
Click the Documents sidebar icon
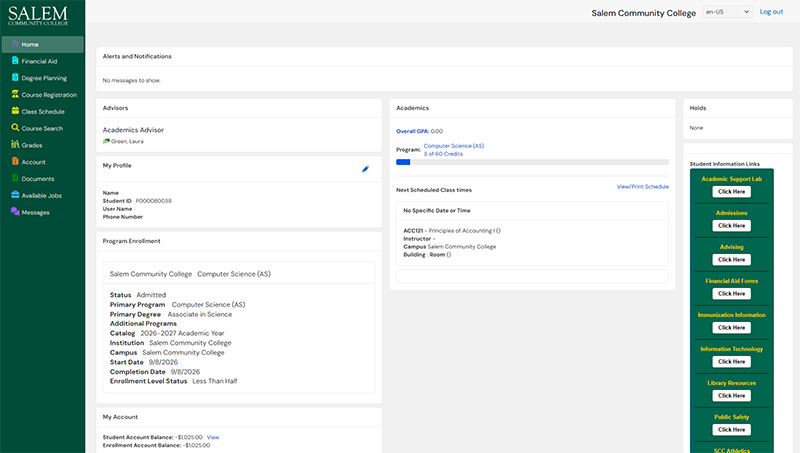point(15,179)
